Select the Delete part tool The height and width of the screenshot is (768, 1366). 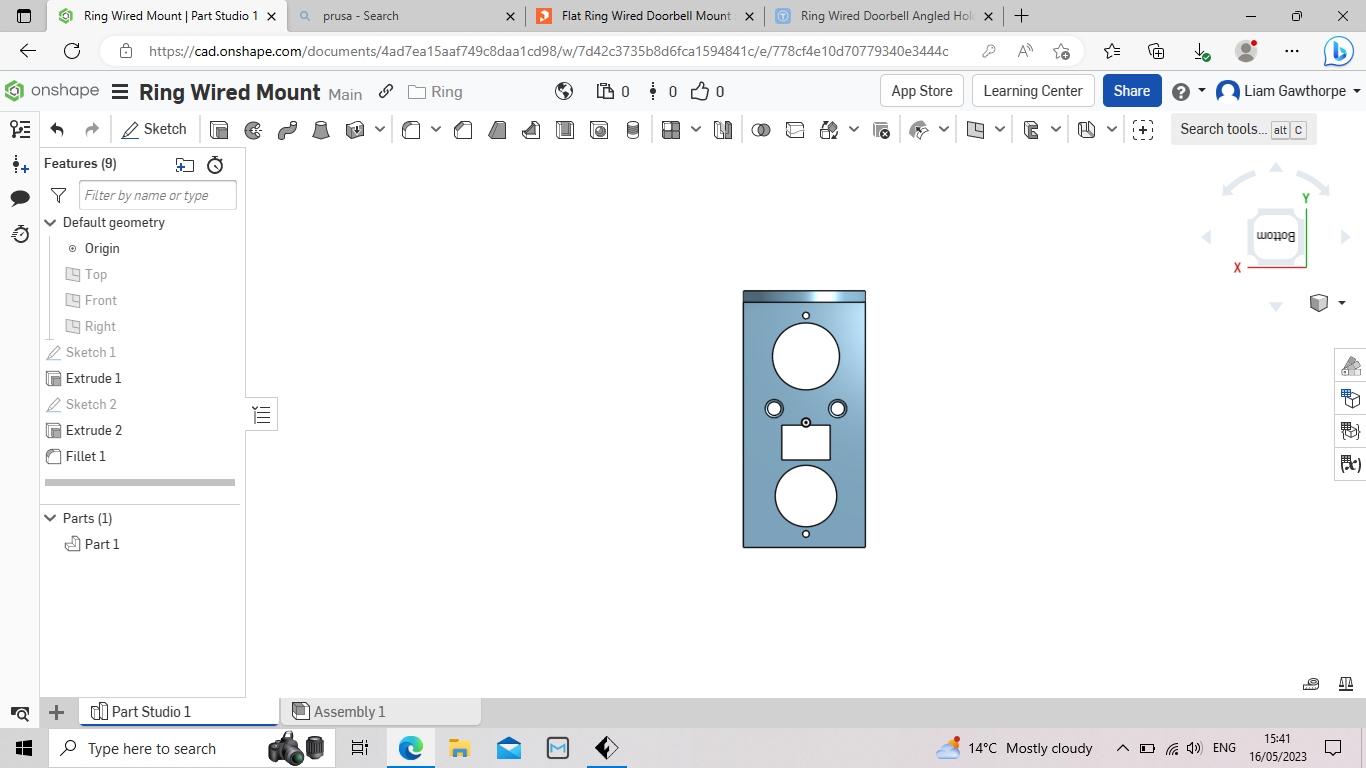(x=881, y=130)
